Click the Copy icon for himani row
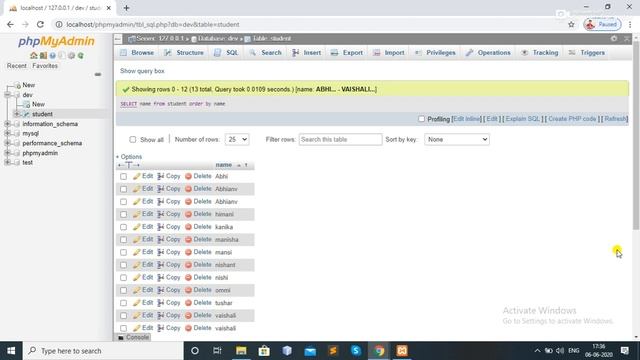The width and height of the screenshot is (640, 360). (160, 214)
